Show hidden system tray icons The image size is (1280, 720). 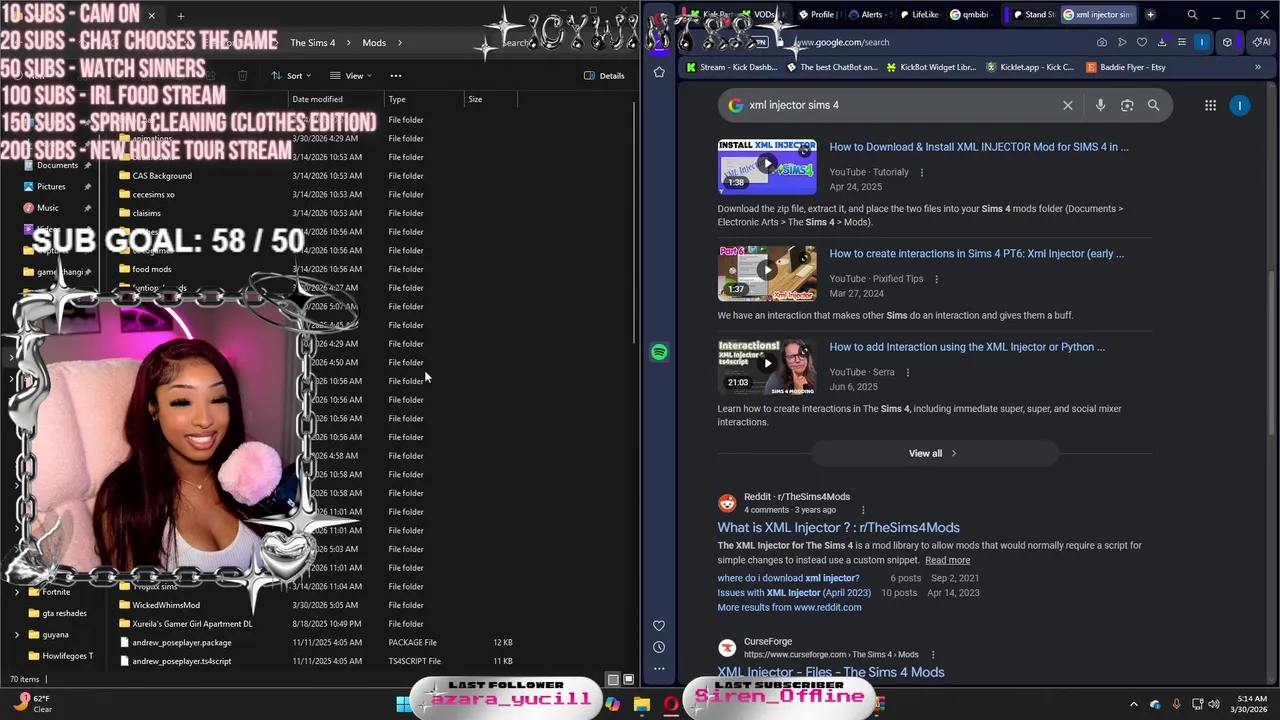point(1133,704)
